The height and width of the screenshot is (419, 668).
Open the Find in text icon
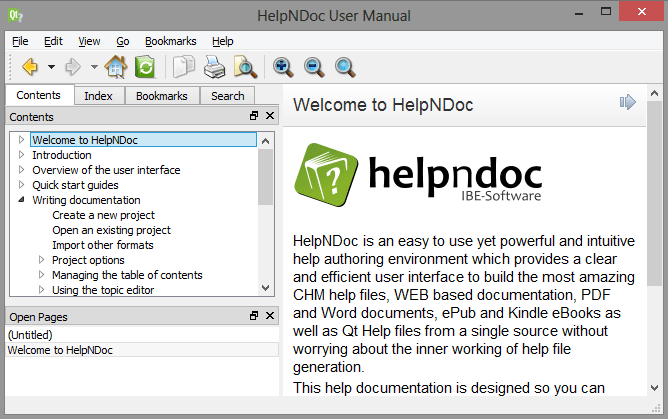tap(245, 67)
